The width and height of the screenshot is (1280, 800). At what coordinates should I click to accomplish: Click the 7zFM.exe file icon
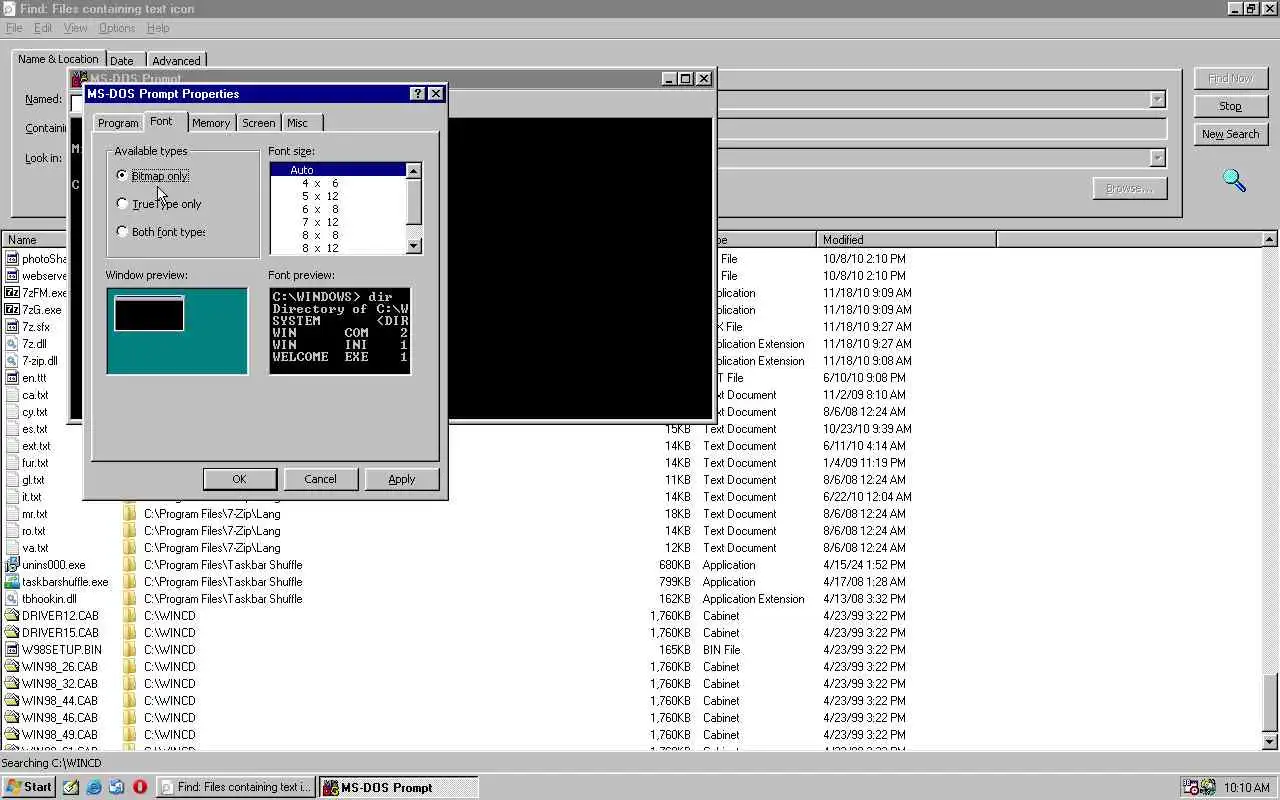[x=12, y=293]
